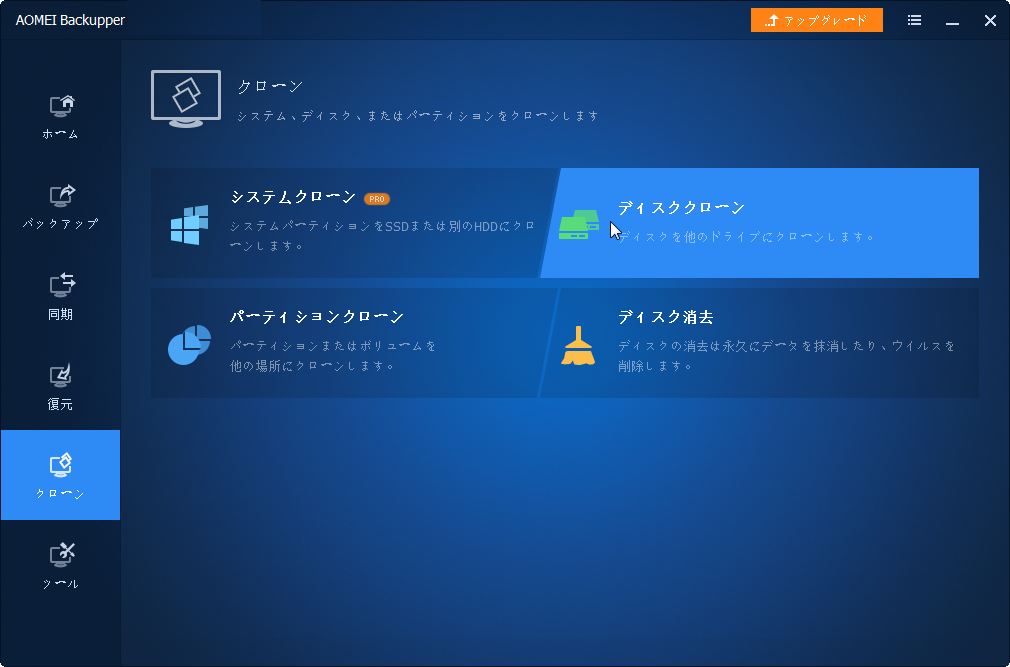Click the クローン label in sidebar
The width and height of the screenshot is (1010, 667).
pyautogui.click(x=60, y=494)
